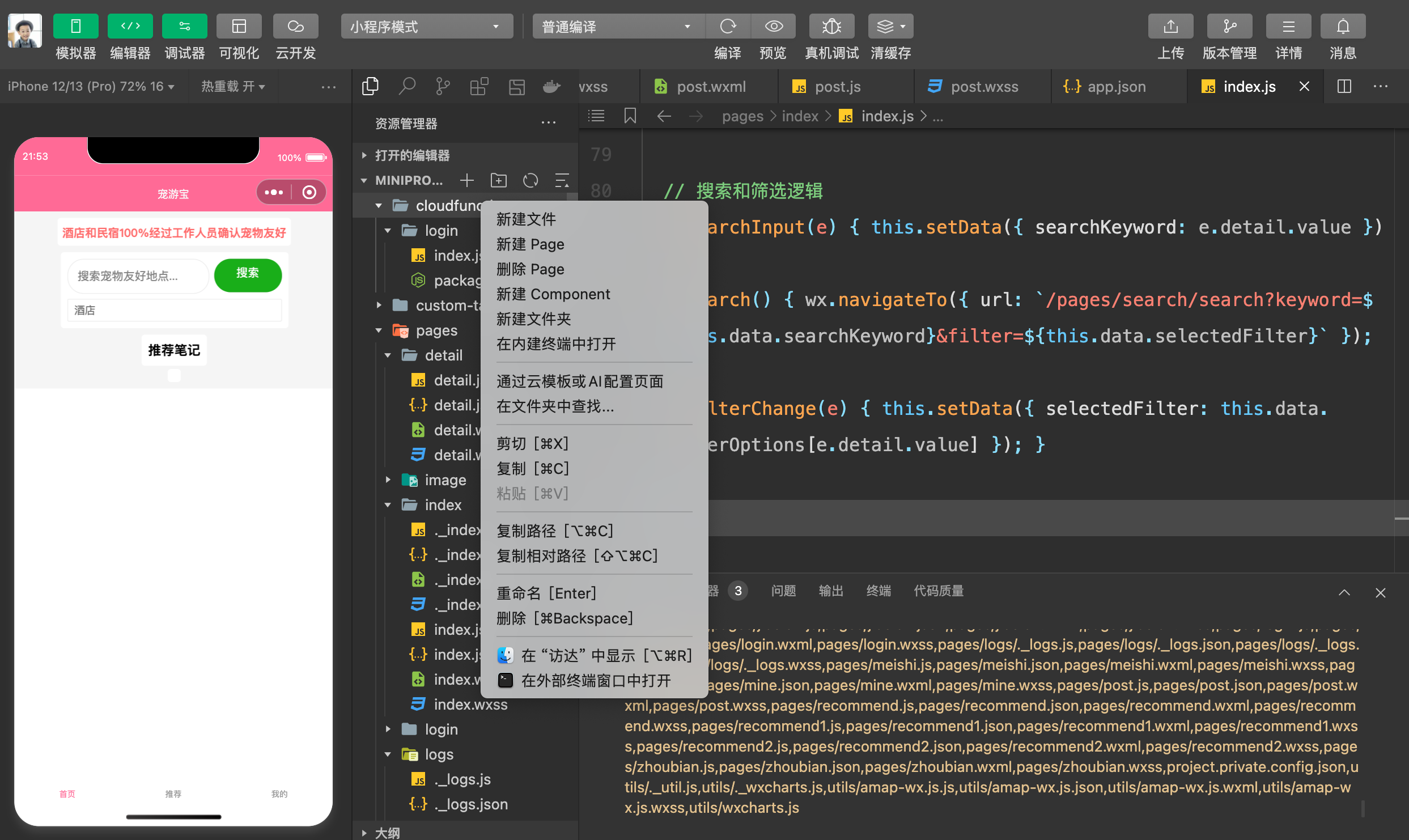Viewport: 1409px width, 840px height.
Task: Open the version management branch icon
Action: point(1229,26)
